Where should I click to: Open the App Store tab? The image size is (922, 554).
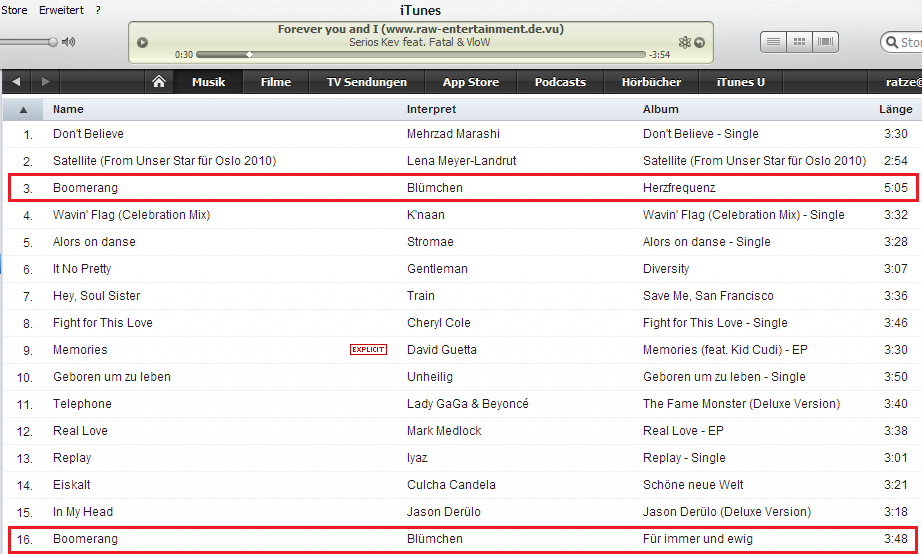tap(471, 82)
